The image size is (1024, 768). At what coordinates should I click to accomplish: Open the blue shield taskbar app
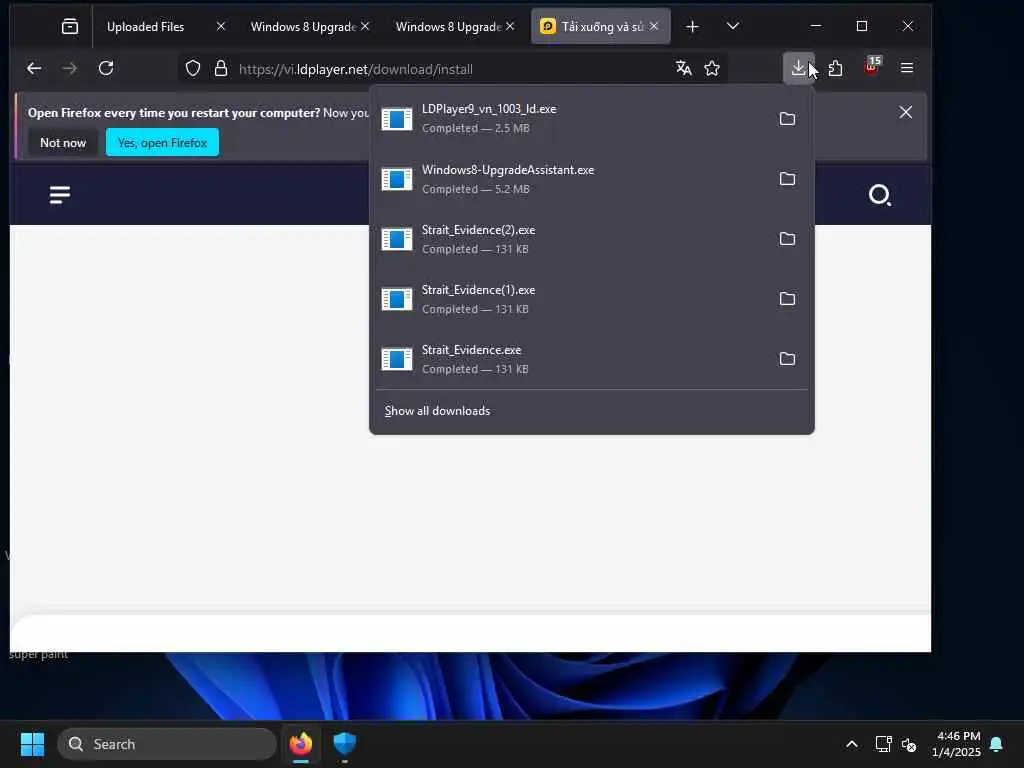344,744
